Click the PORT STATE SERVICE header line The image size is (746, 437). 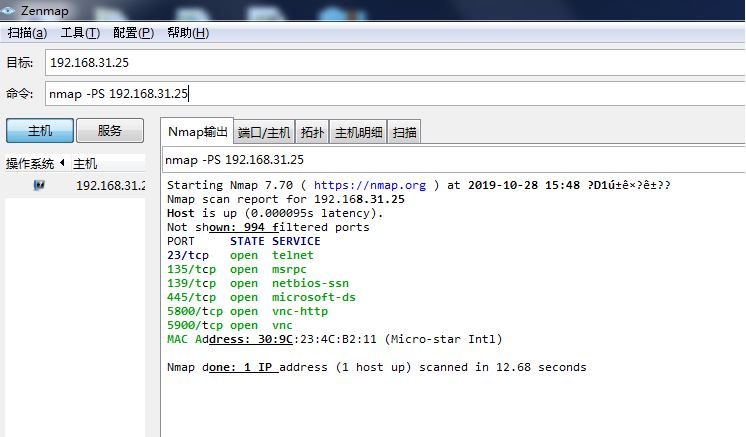click(244, 241)
